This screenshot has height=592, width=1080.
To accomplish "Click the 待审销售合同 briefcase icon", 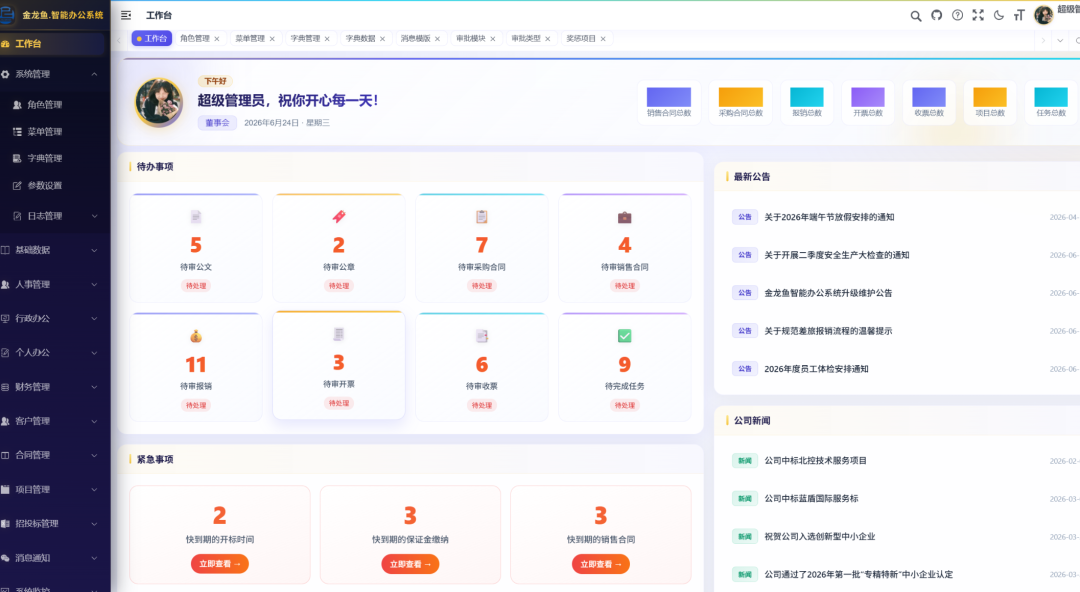I will [624, 218].
